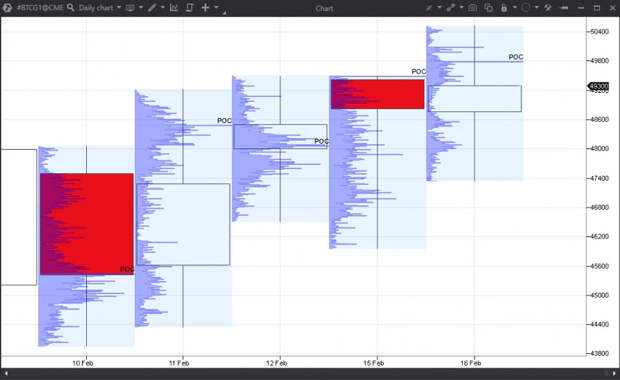Open the Daily chart timeframe dropdown
The width and height of the screenshot is (620, 380).
pos(100,8)
